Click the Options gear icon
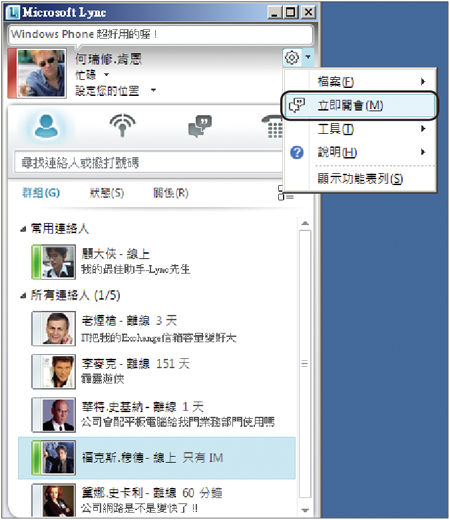Screen dimensions: 450x520 292,57
